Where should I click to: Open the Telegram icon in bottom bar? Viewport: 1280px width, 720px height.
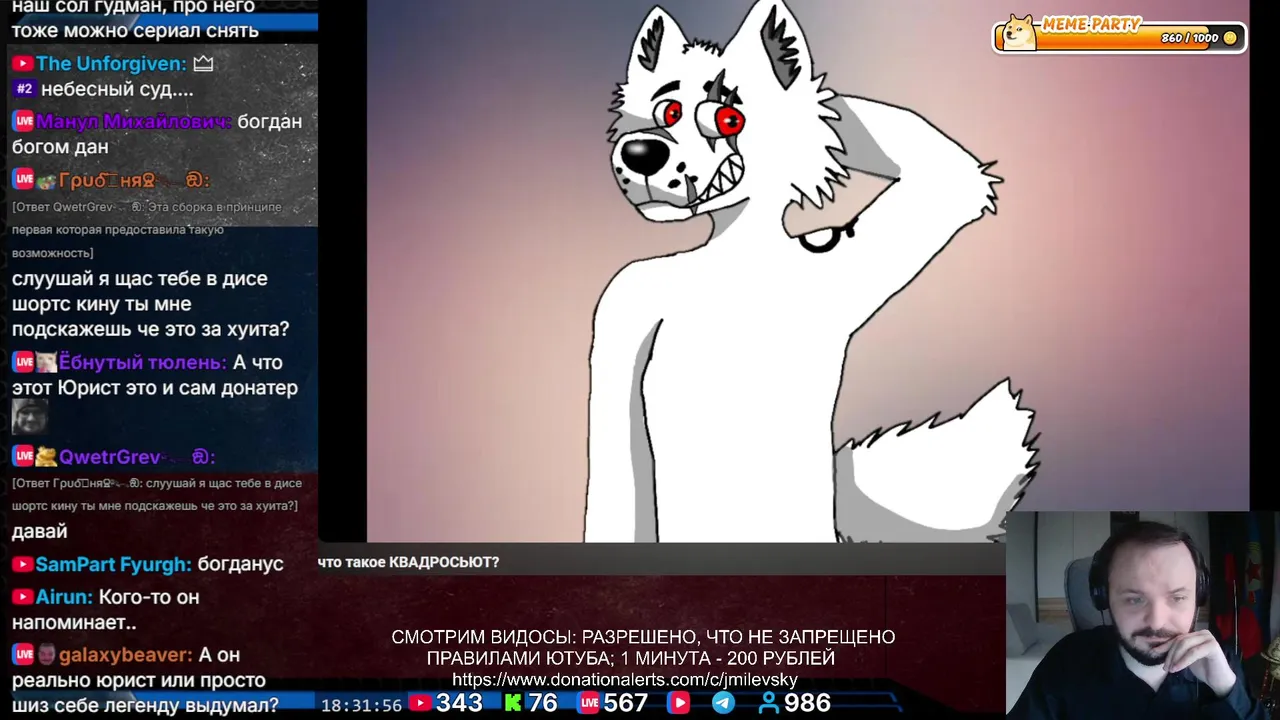click(723, 704)
